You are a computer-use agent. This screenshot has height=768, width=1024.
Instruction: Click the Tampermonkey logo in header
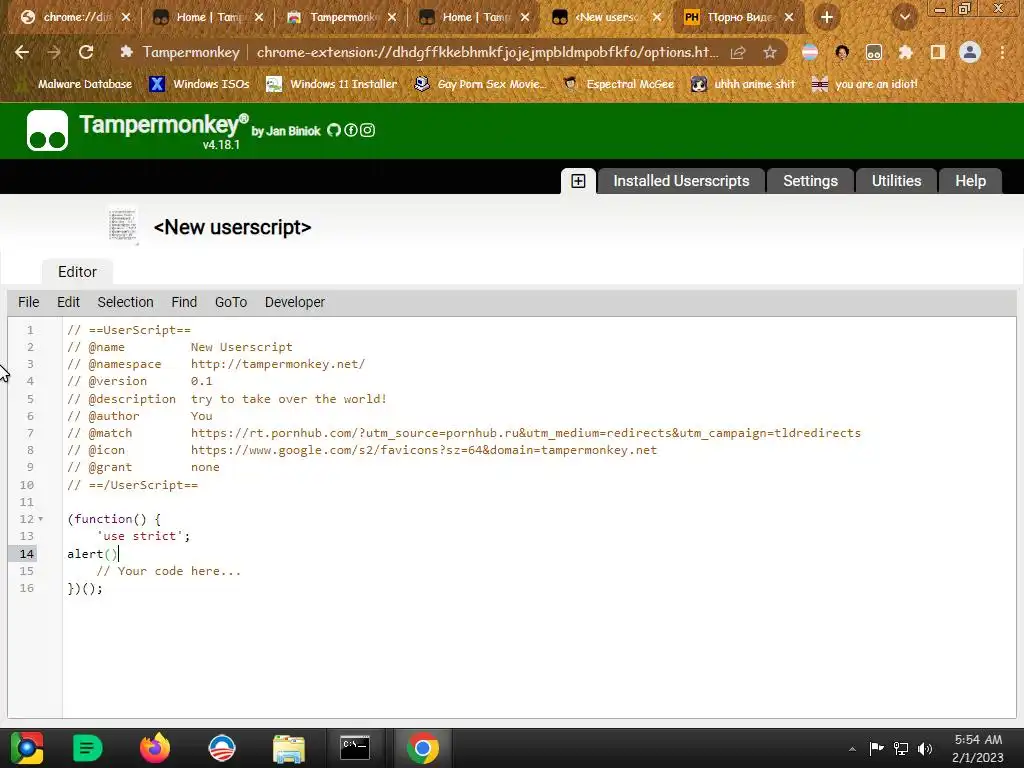coord(47,131)
